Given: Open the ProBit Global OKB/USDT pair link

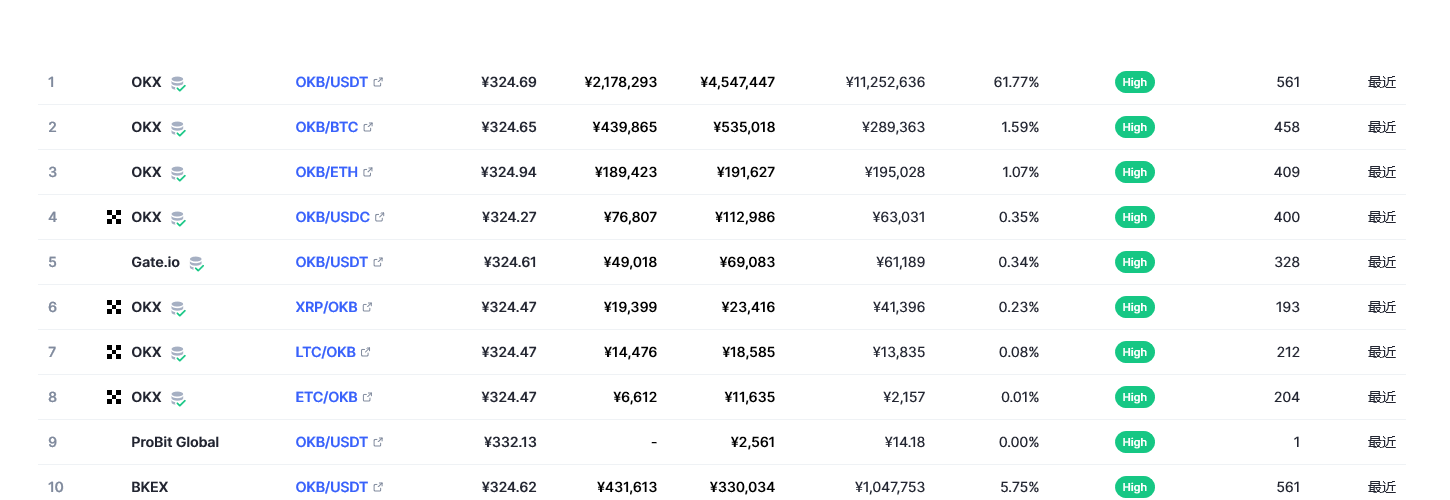Looking at the screenshot, I should coord(332,442).
